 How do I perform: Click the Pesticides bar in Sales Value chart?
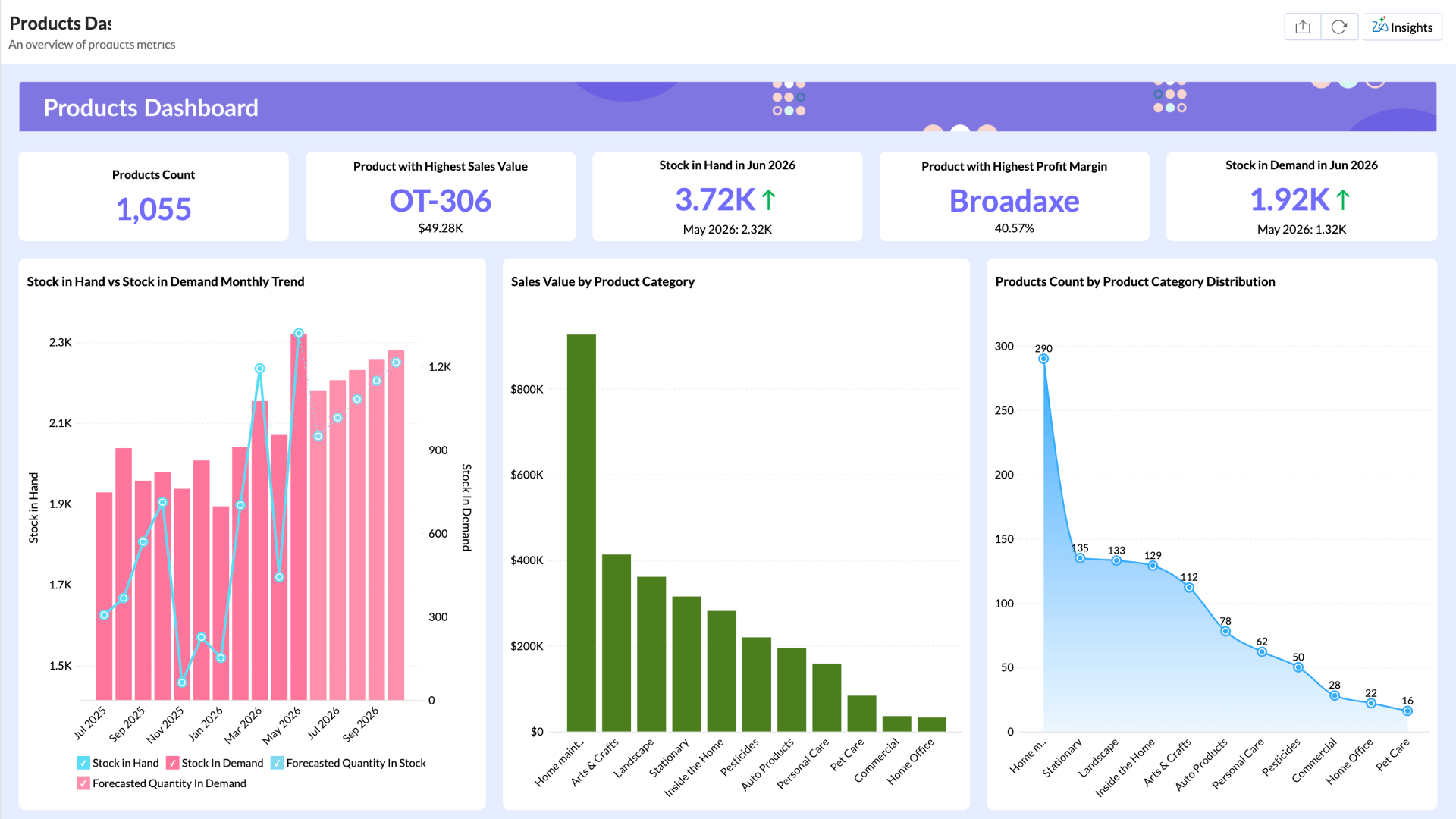756,685
